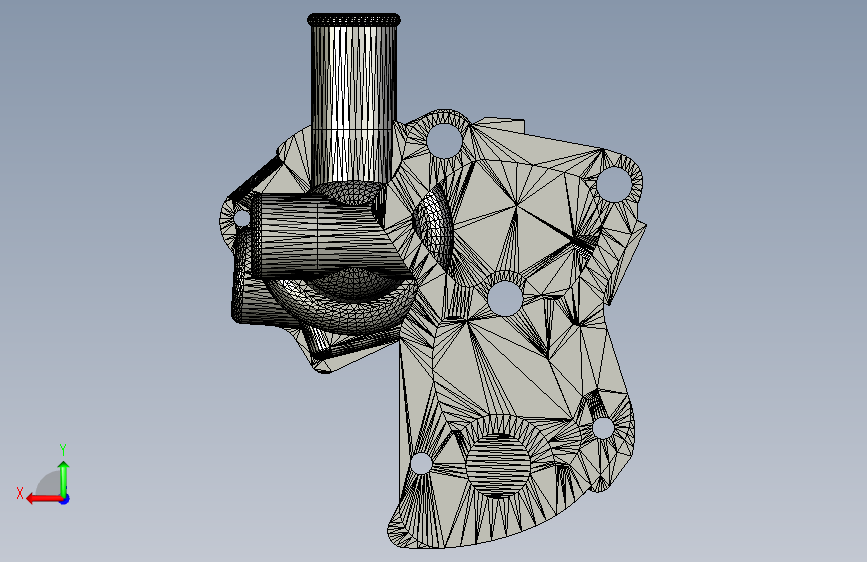Select the large circular boss at model bottom
This screenshot has width=867, height=562.
point(498,464)
